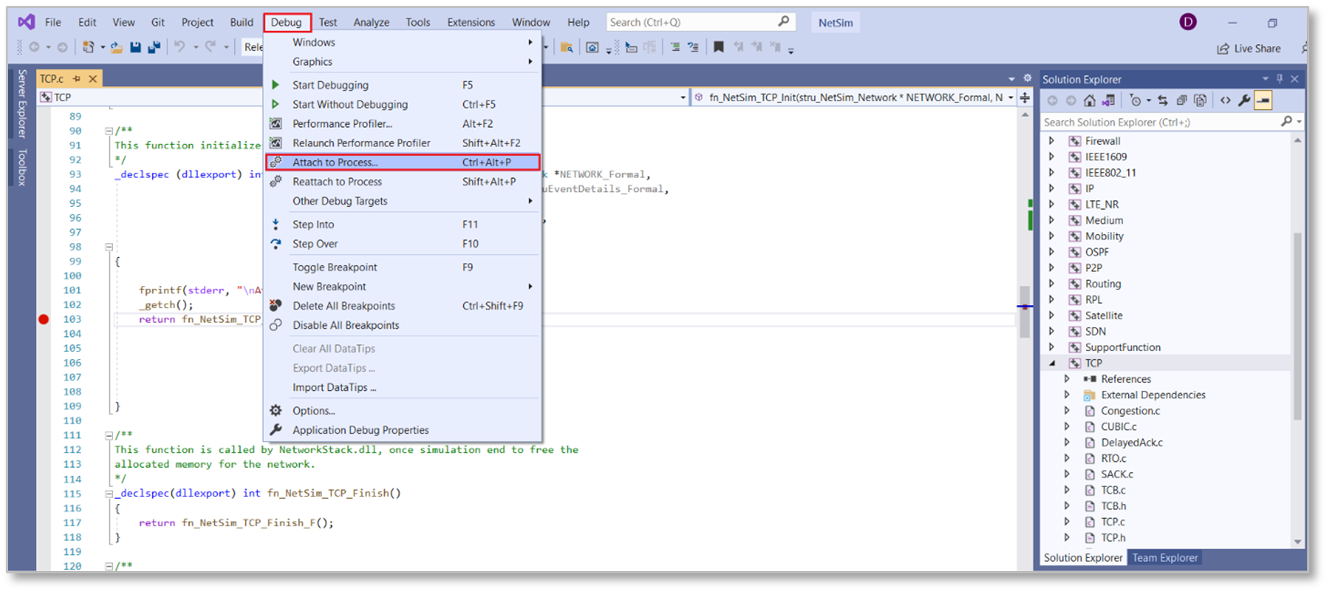Open the Windows submenu in Debug menu
This screenshot has height=592, width=1328.
tap(402, 42)
